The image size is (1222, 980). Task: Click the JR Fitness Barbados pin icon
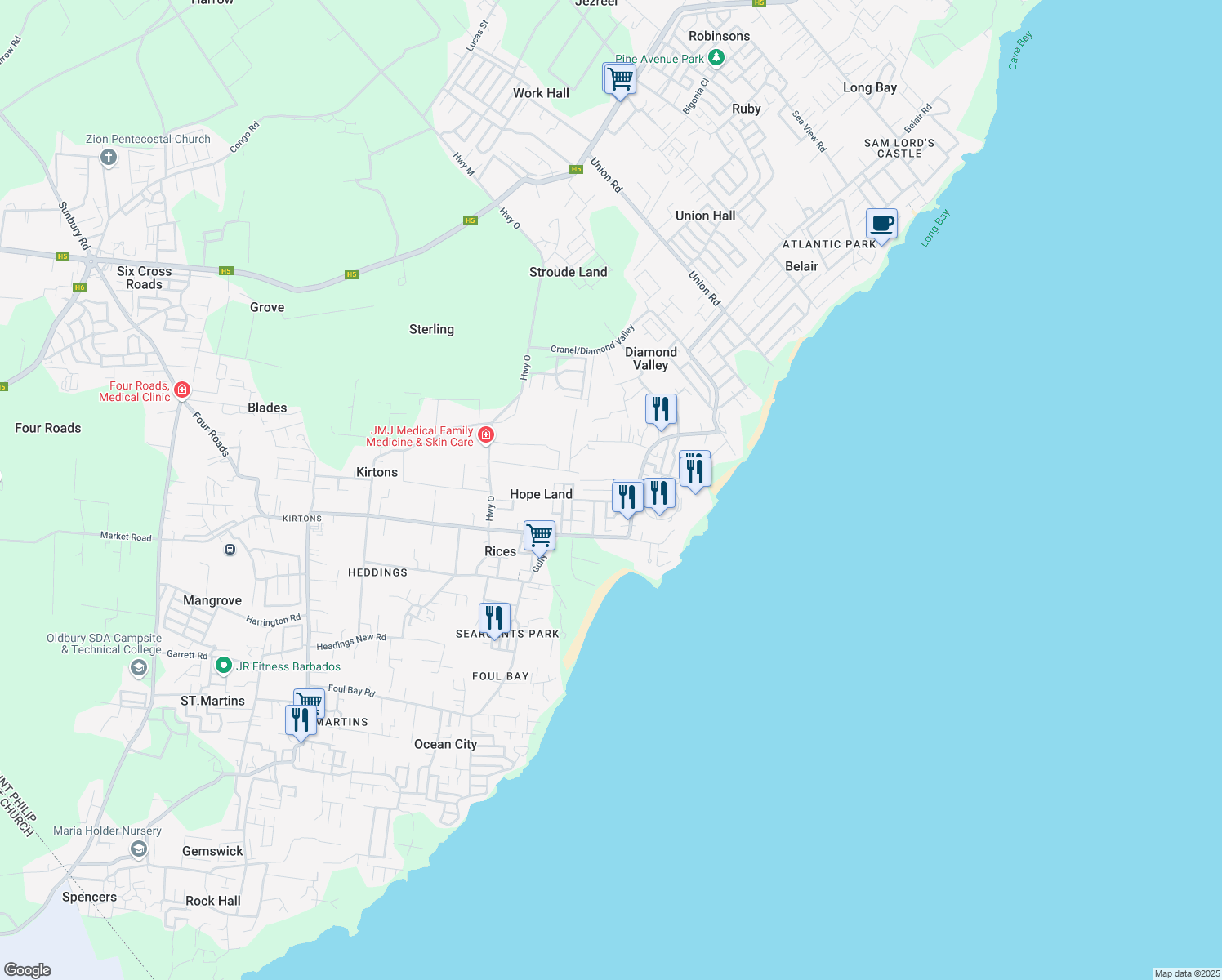point(223,666)
